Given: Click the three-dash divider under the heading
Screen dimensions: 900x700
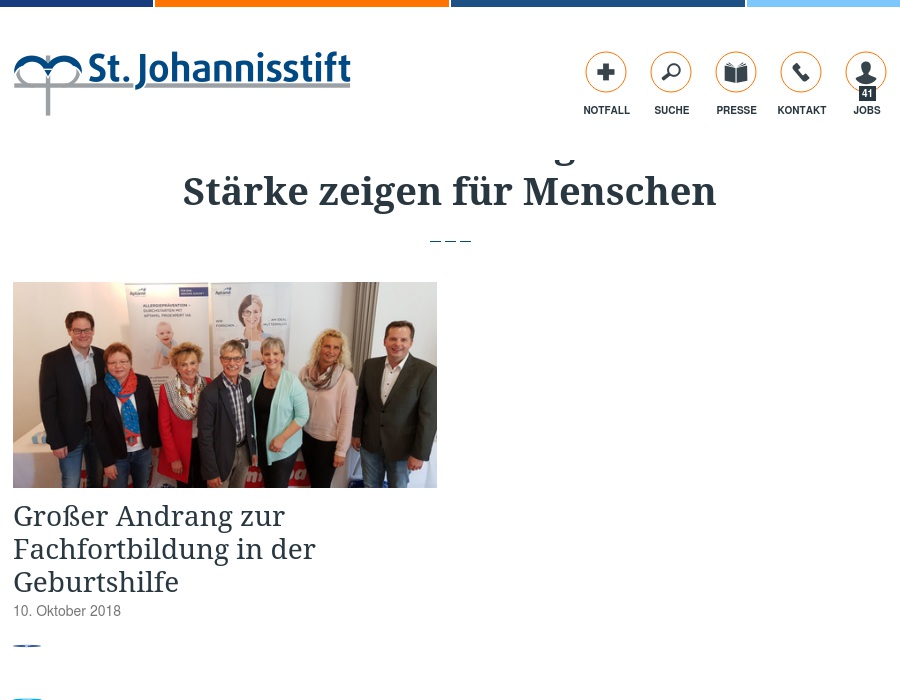Looking at the screenshot, I should [450, 241].
